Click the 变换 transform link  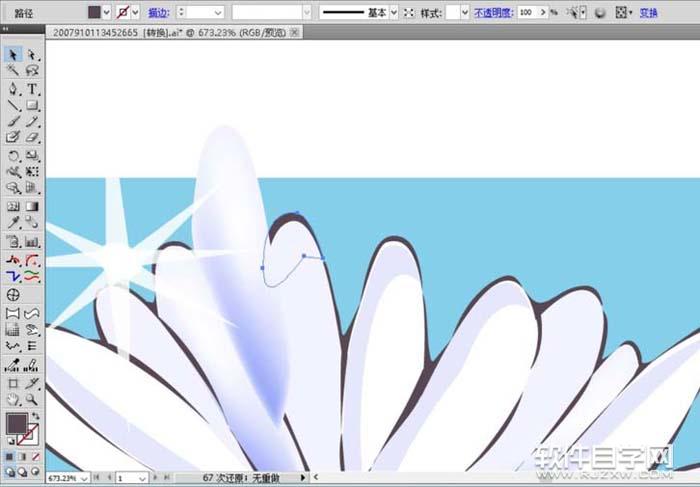click(x=649, y=12)
